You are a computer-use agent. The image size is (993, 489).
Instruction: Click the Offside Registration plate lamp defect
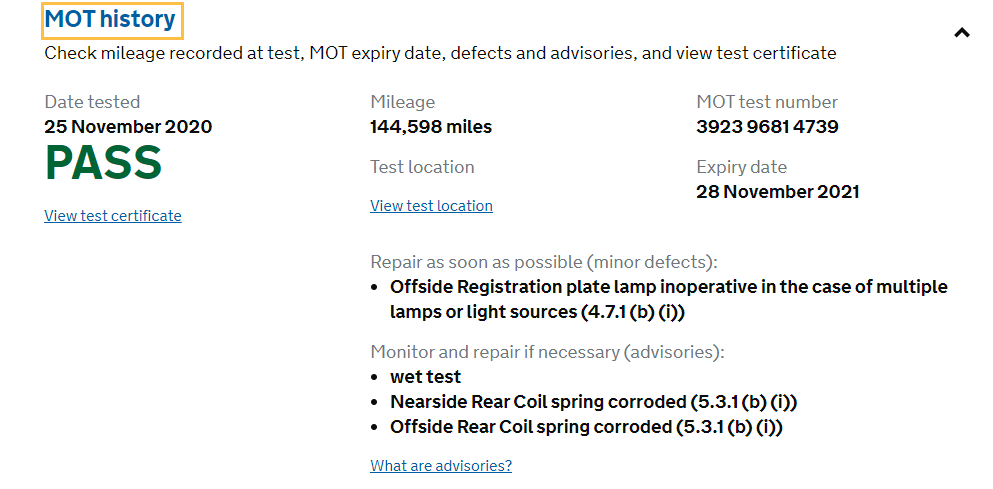(x=668, y=299)
